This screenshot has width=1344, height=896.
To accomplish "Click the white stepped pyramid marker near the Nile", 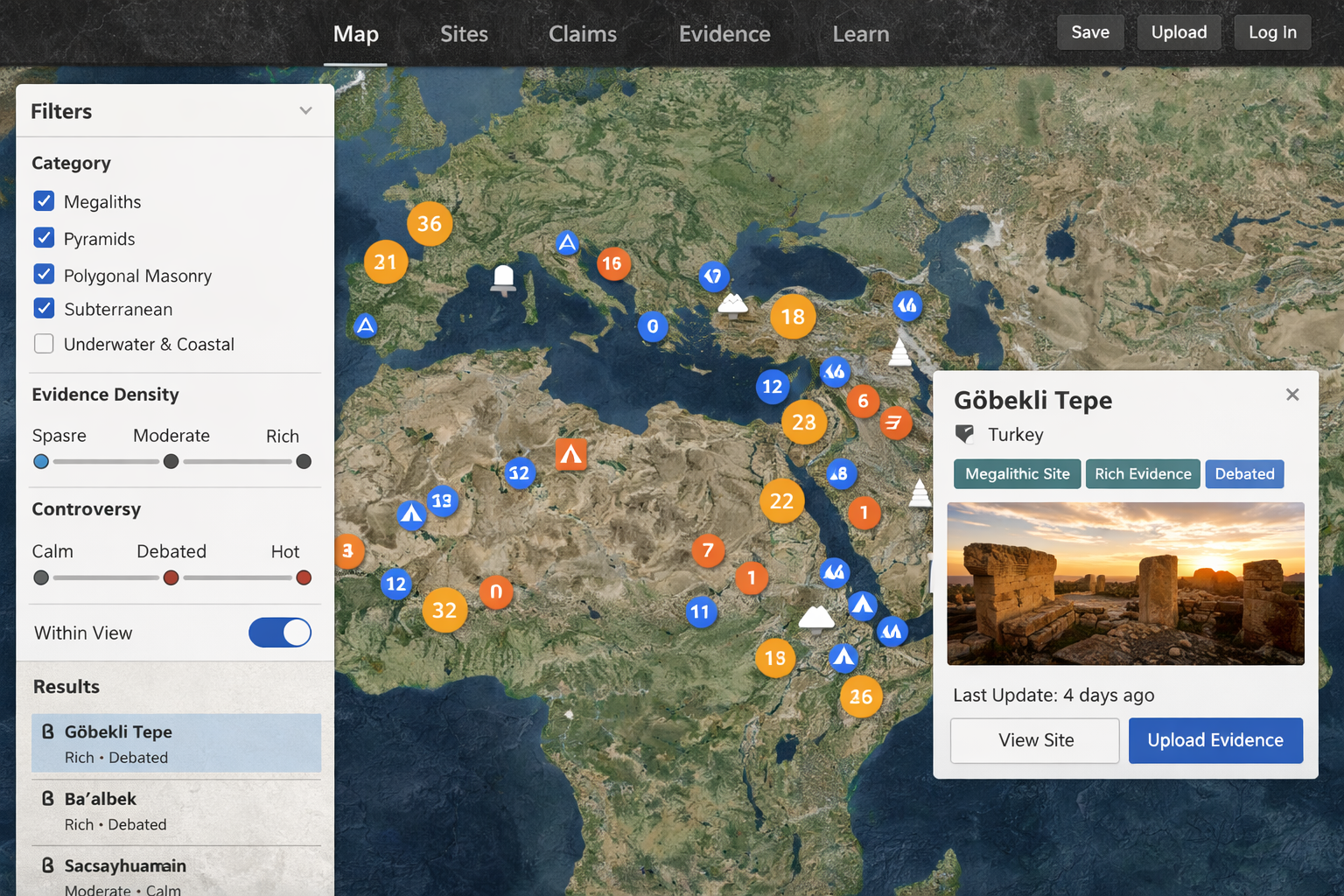I will tap(901, 353).
